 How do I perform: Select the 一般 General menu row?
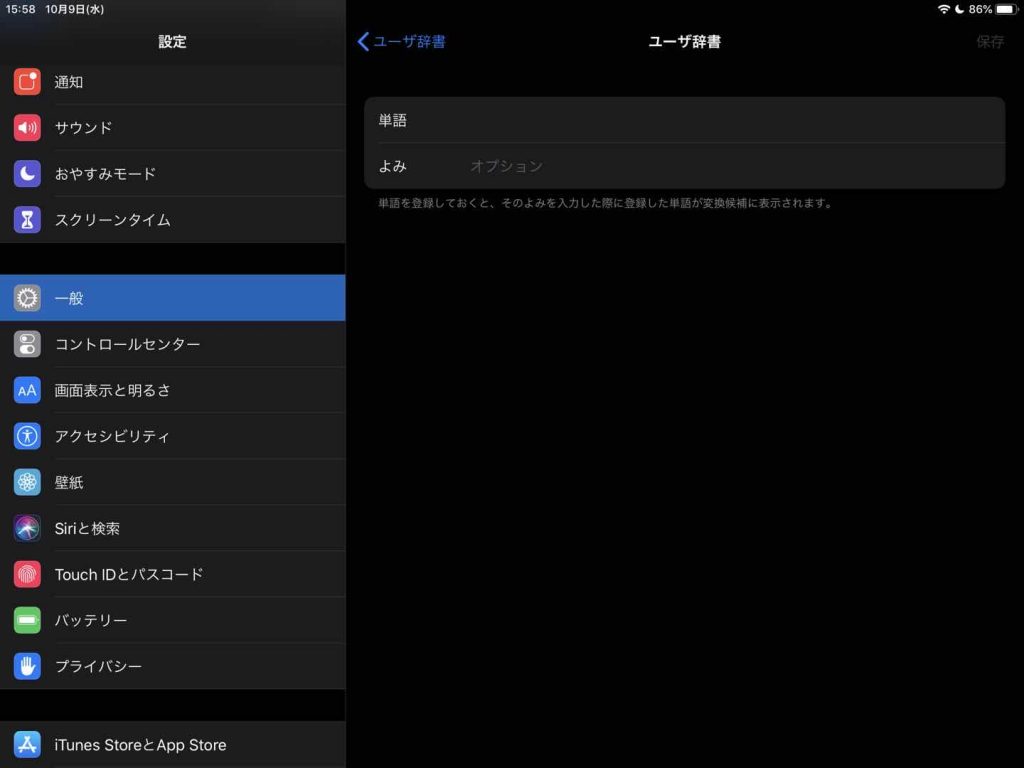[172, 298]
